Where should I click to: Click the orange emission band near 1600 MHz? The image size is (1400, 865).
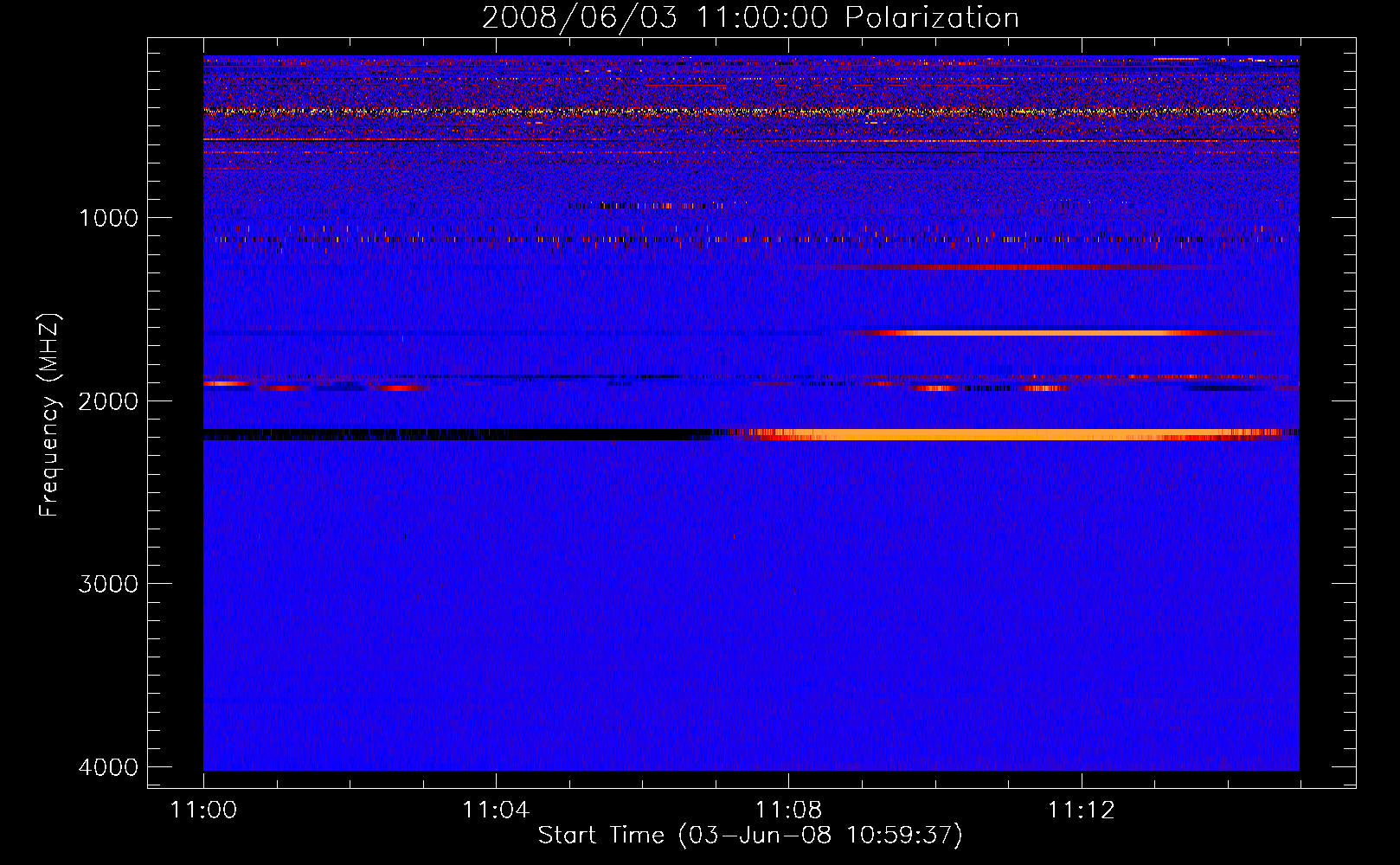pyautogui.click(x=1051, y=332)
